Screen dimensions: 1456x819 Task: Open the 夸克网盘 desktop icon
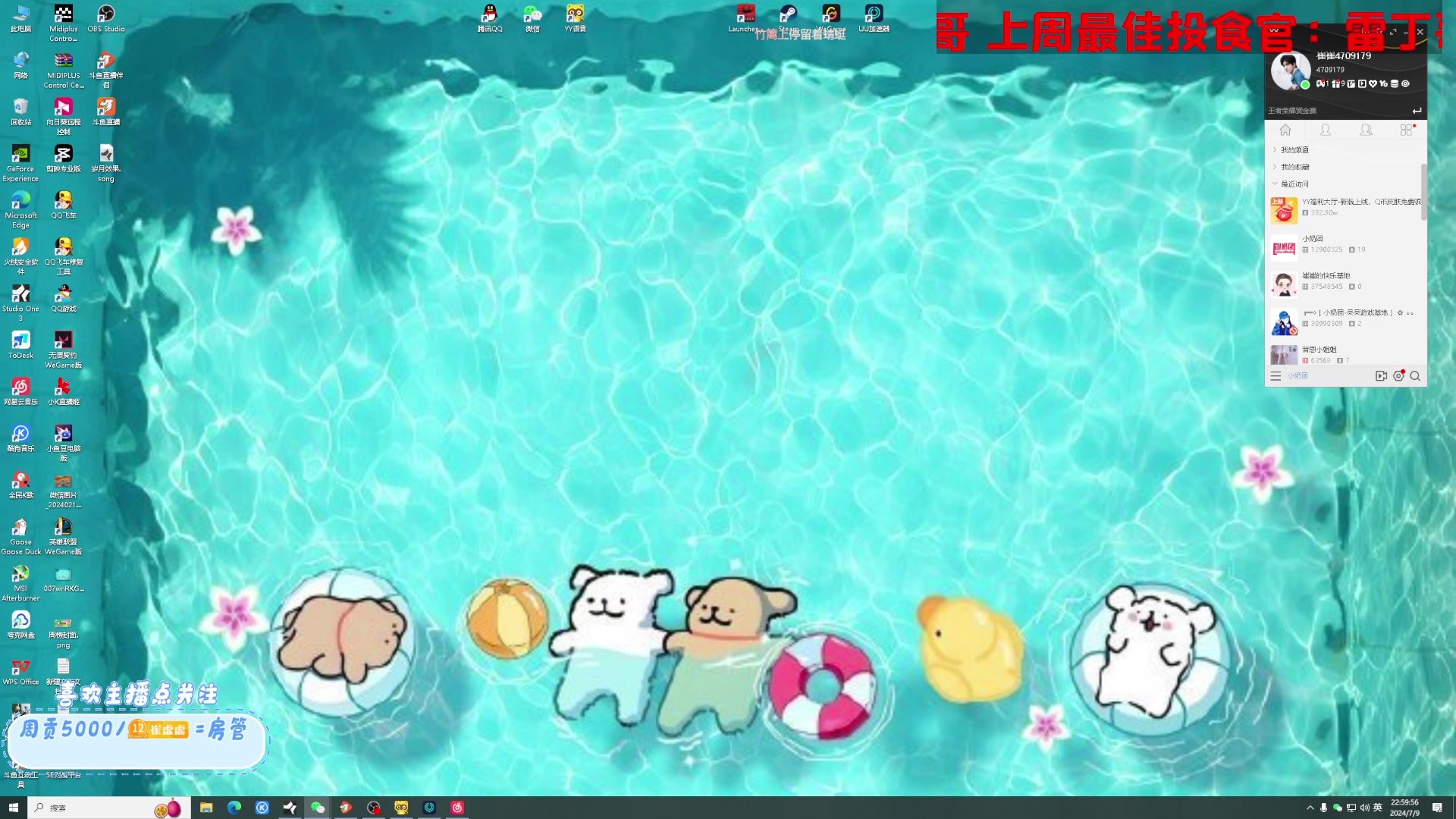pos(20,625)
